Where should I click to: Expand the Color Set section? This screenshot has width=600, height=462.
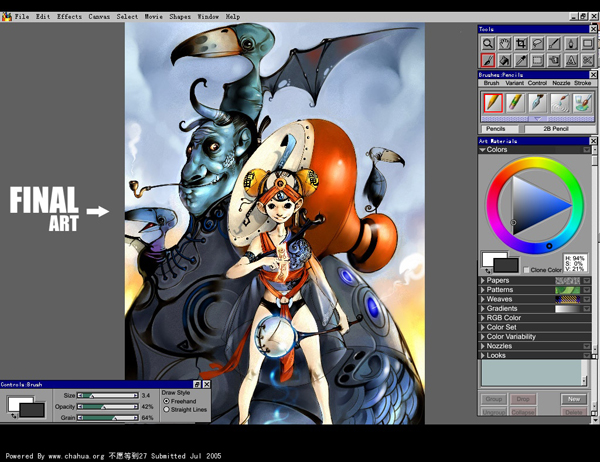click(x=483, y=327)
